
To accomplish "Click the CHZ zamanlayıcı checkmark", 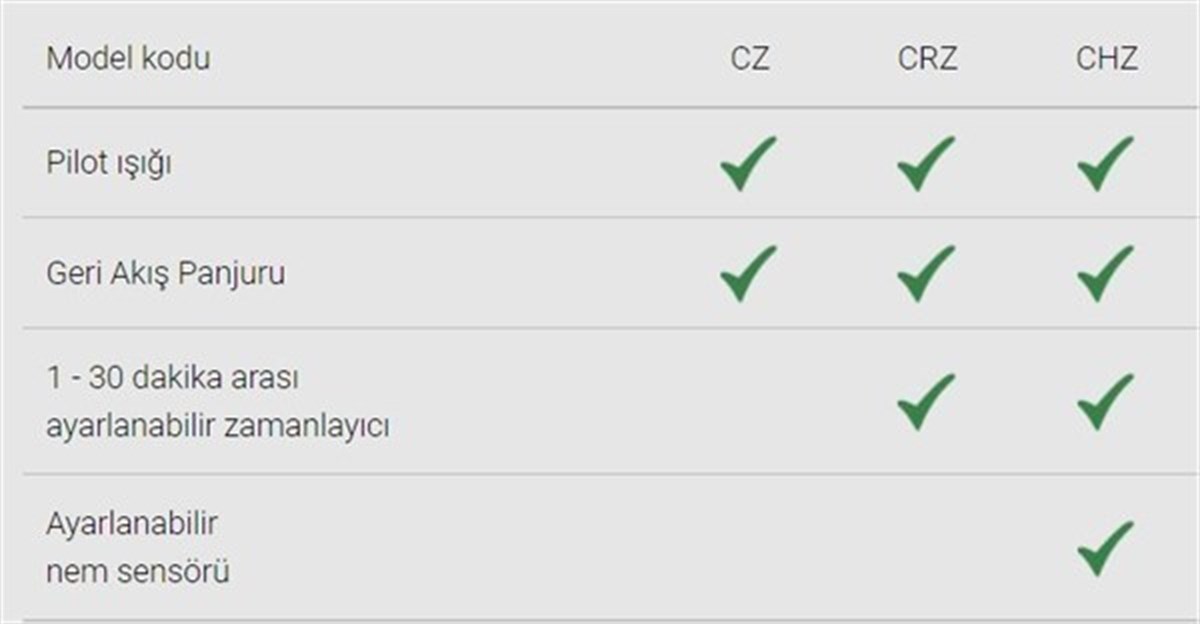I will pos(1105,401).
